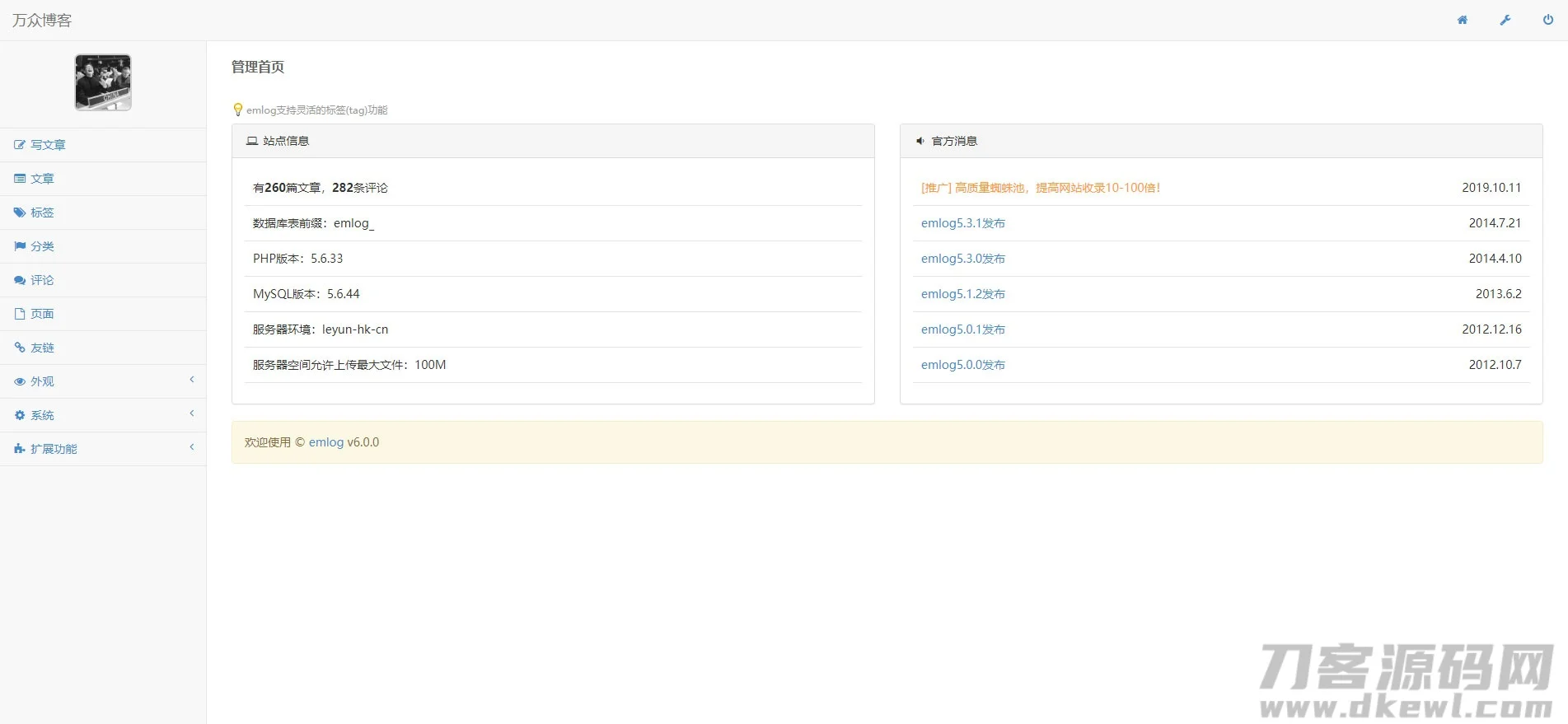Screen dimensions: 1568x724
Task: Open the emlog5.0.0发布 announcement link
Action: [x=962, y=365]
